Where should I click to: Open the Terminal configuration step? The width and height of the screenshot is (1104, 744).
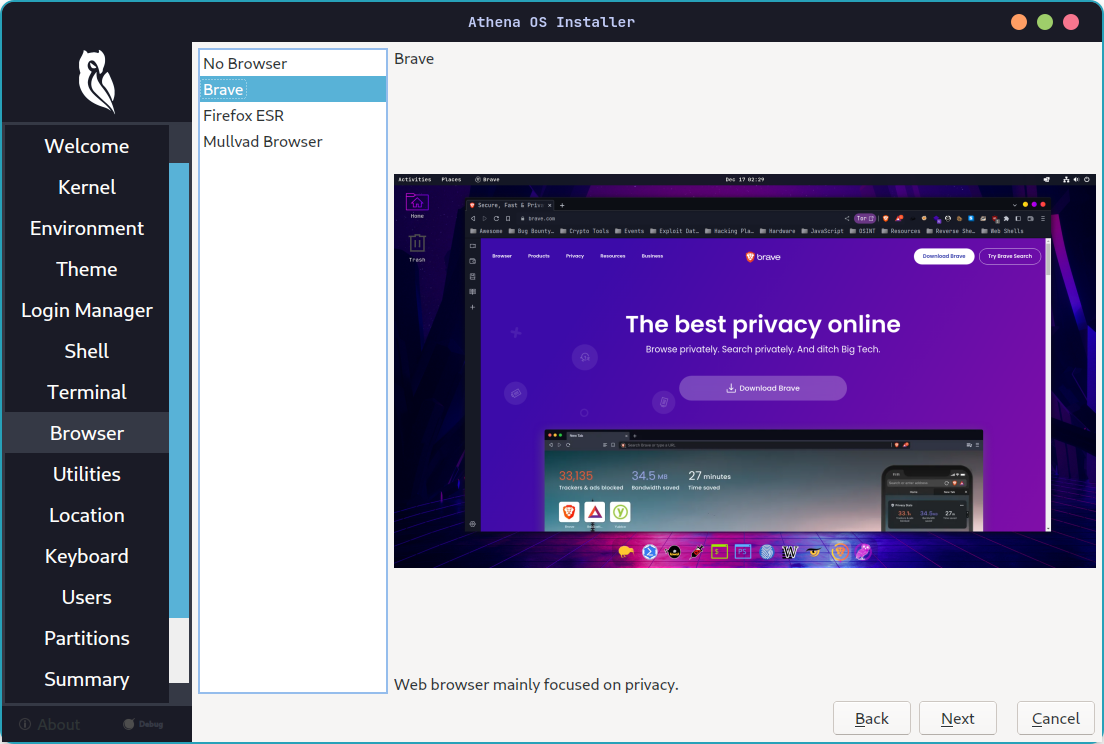[86, 391]
